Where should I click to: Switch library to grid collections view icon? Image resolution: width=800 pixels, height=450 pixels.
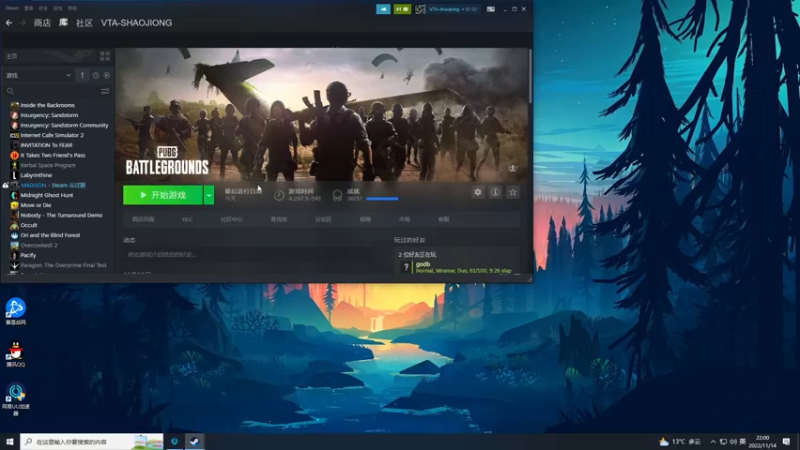click(105, 56)
